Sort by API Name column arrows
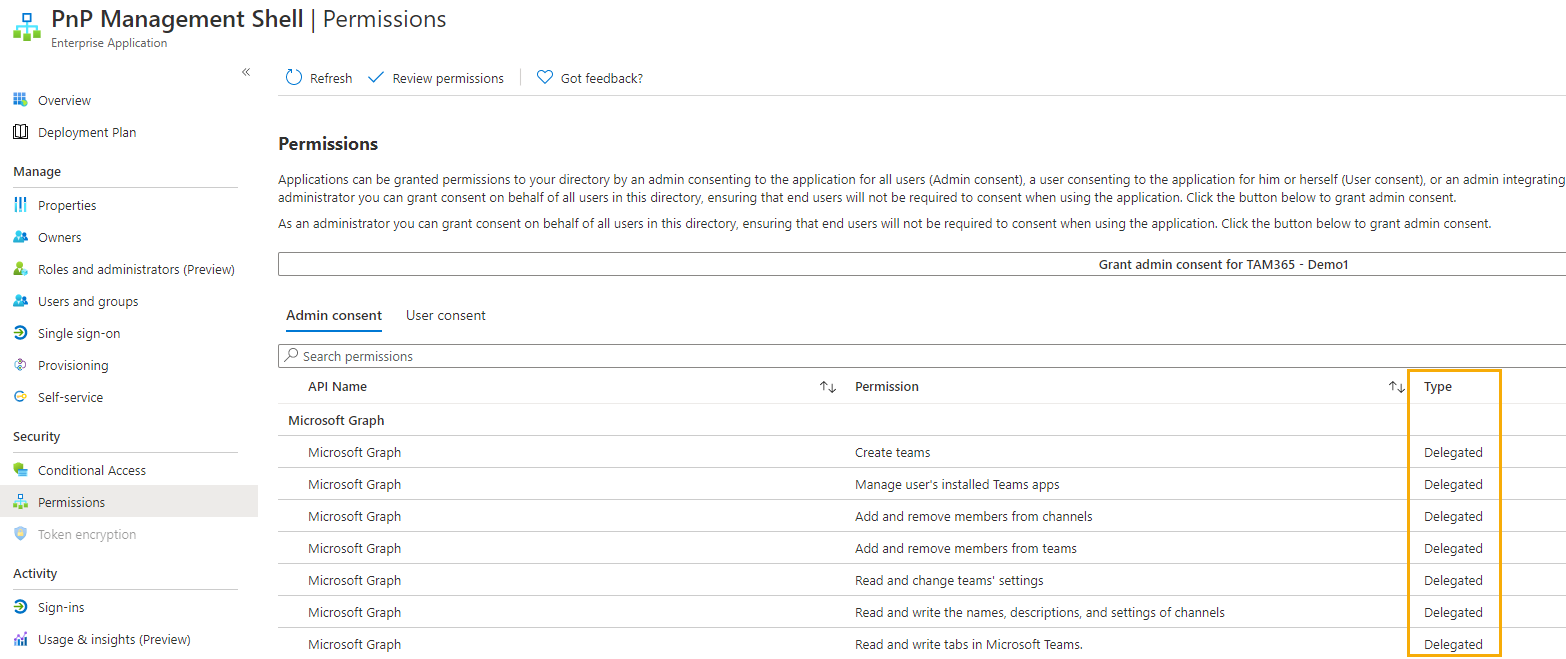 click(828, 387)
